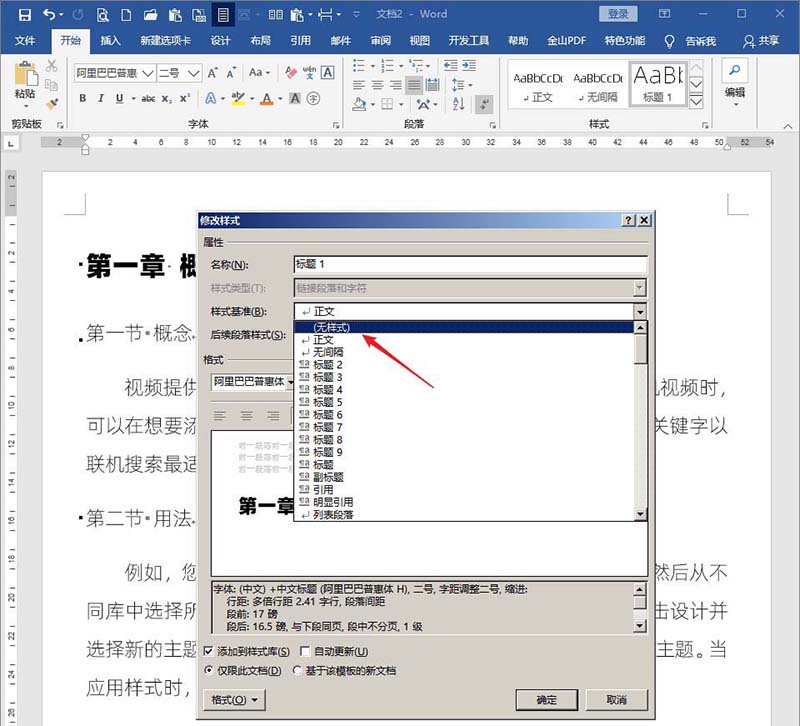The width and height of the screenshot is (800, 726).
Task: Open the 格式(O) dropdown button
Action: pos(234,700)
